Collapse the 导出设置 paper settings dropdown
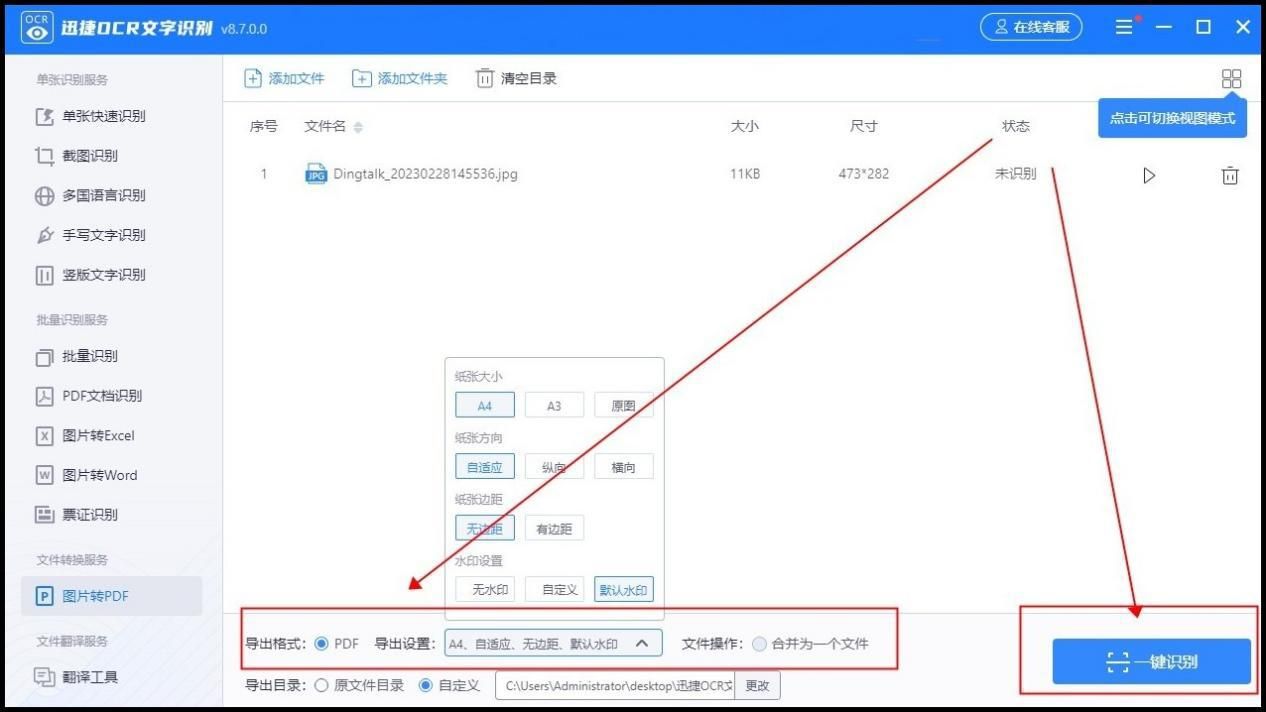The width and height of the screenshot is (1266, 712). (x=643, y=644)
